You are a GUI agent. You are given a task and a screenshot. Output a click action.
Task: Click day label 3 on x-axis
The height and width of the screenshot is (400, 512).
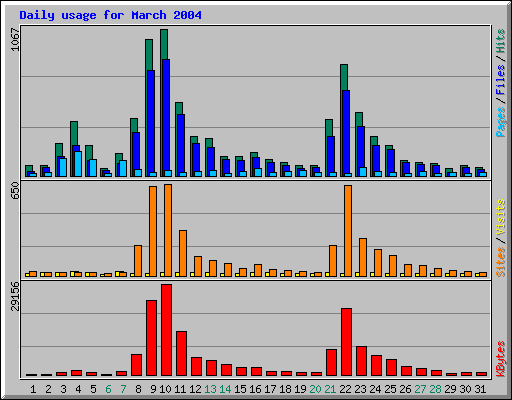pyautogui.click(x=63, y=389)
